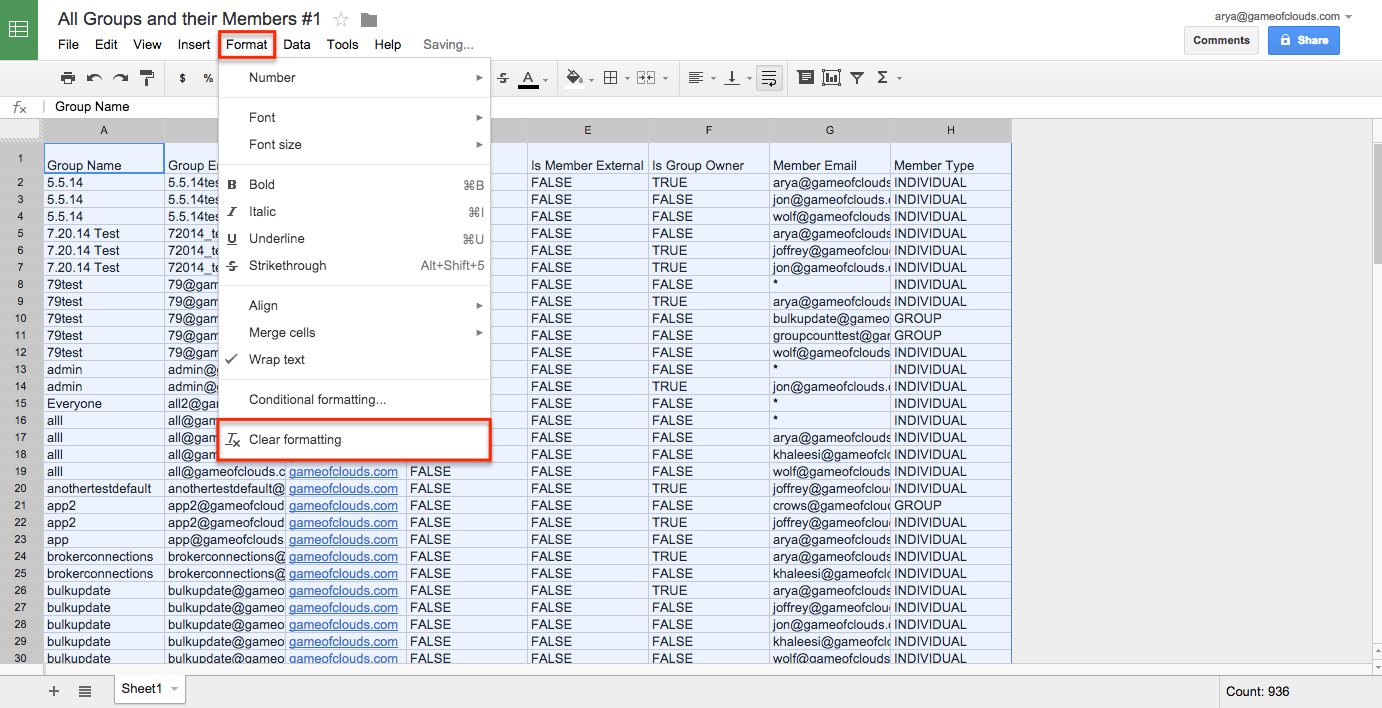Choose Clear formatting from menu

tap(354, 440)
